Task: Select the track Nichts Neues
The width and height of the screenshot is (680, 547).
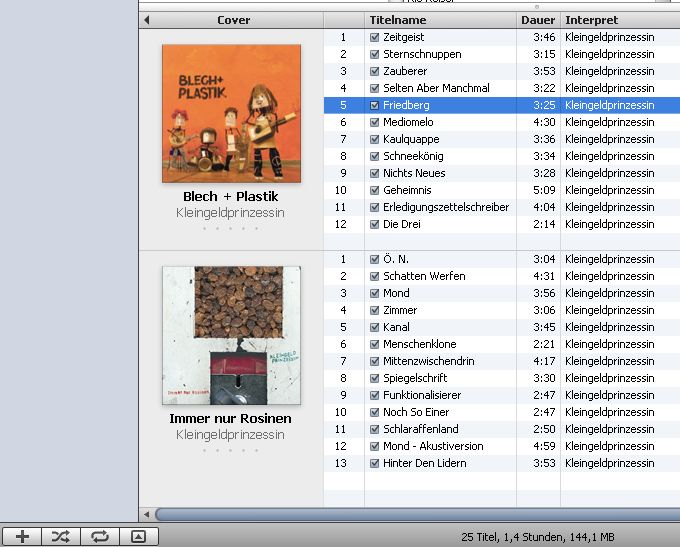Action: [x=414, y=173]
